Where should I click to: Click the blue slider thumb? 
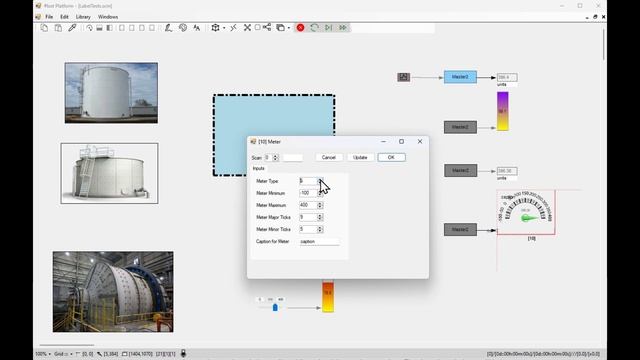click(x=275, y=307)
